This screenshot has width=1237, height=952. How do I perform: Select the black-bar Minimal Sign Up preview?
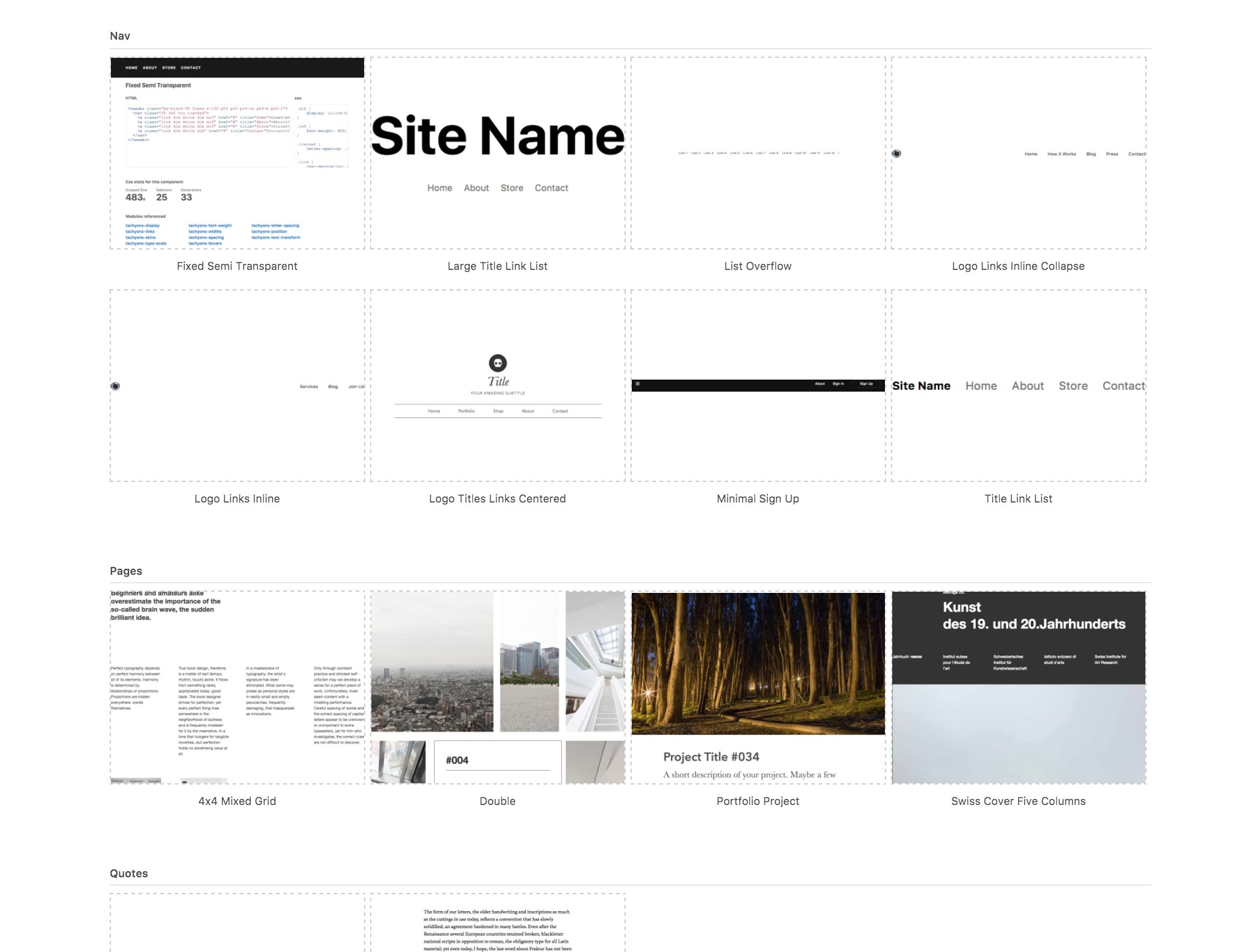point(758,386)
